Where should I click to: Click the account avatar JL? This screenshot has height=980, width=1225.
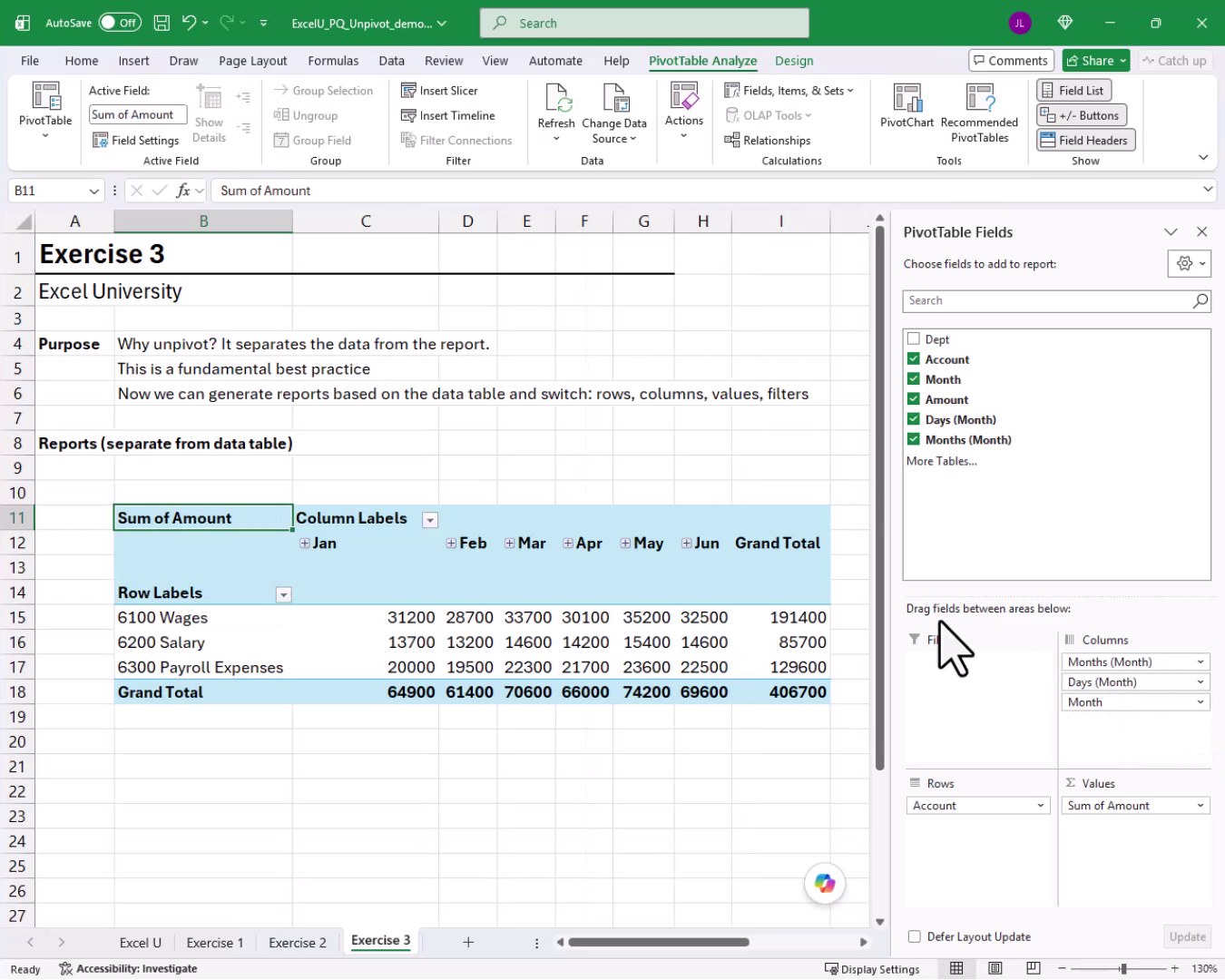[x=1019, y=23]
